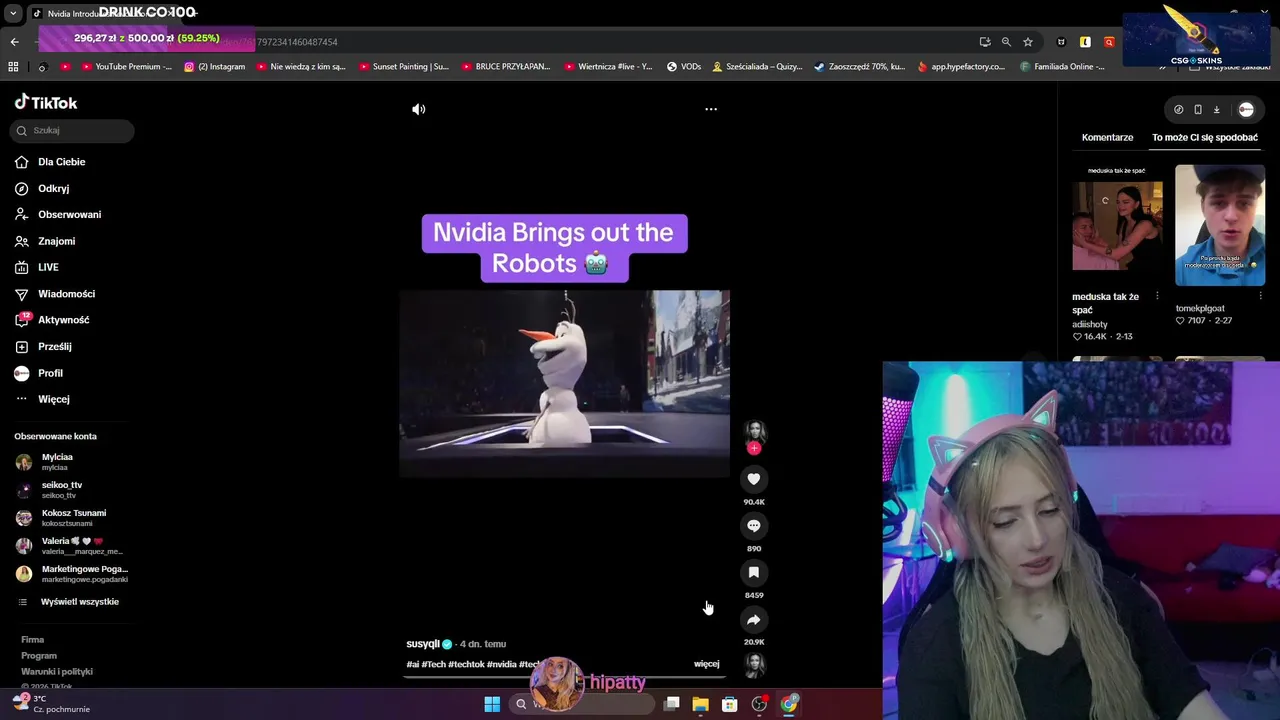Open Task View on the taskbar

coord(672,704)
